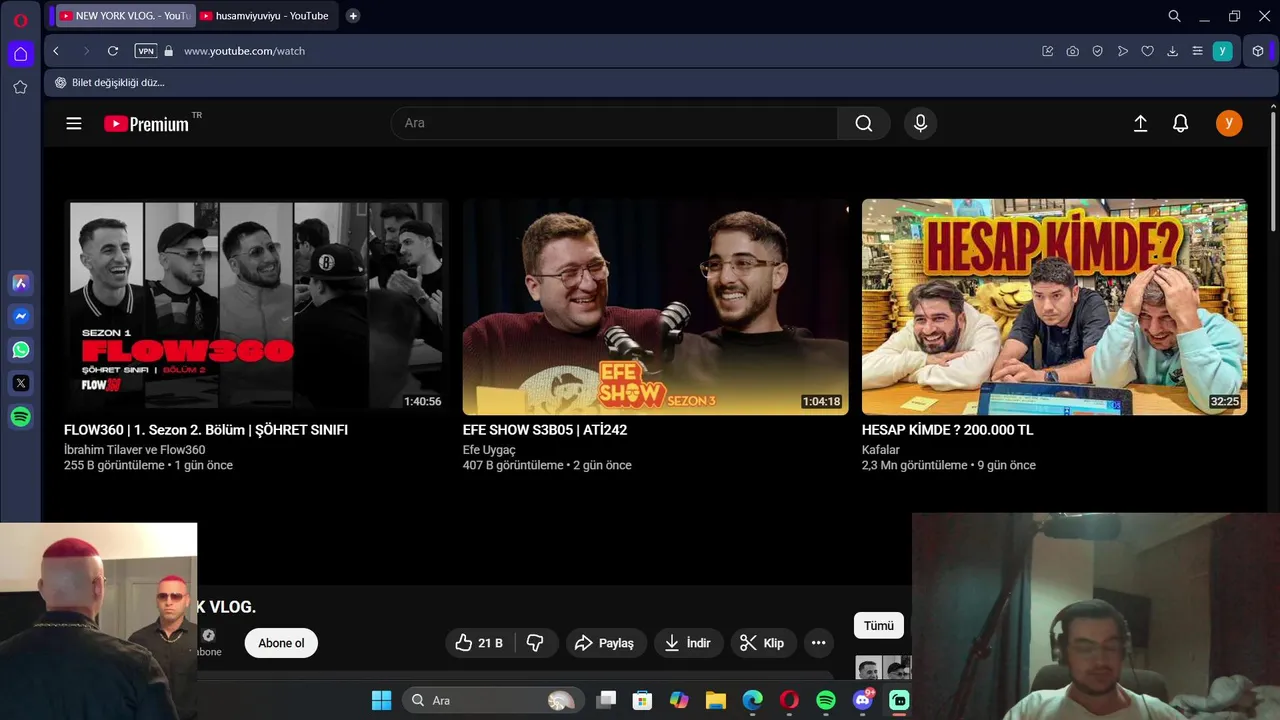Open WhatsApp in the Opera sidebar

click(x=20, y=350)
